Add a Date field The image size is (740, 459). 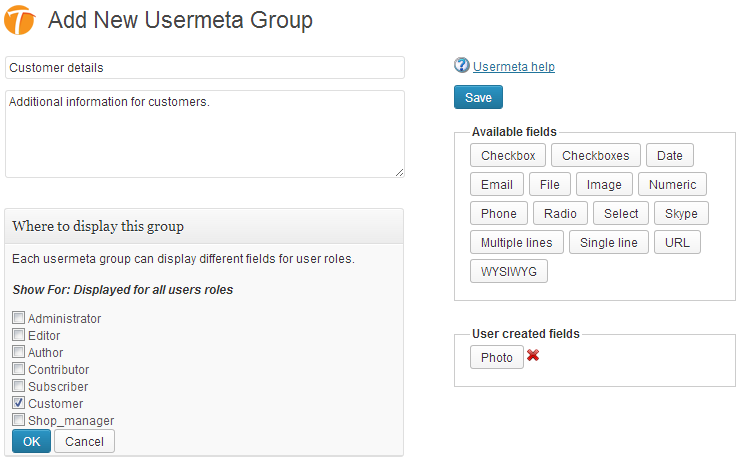[670, 155]
